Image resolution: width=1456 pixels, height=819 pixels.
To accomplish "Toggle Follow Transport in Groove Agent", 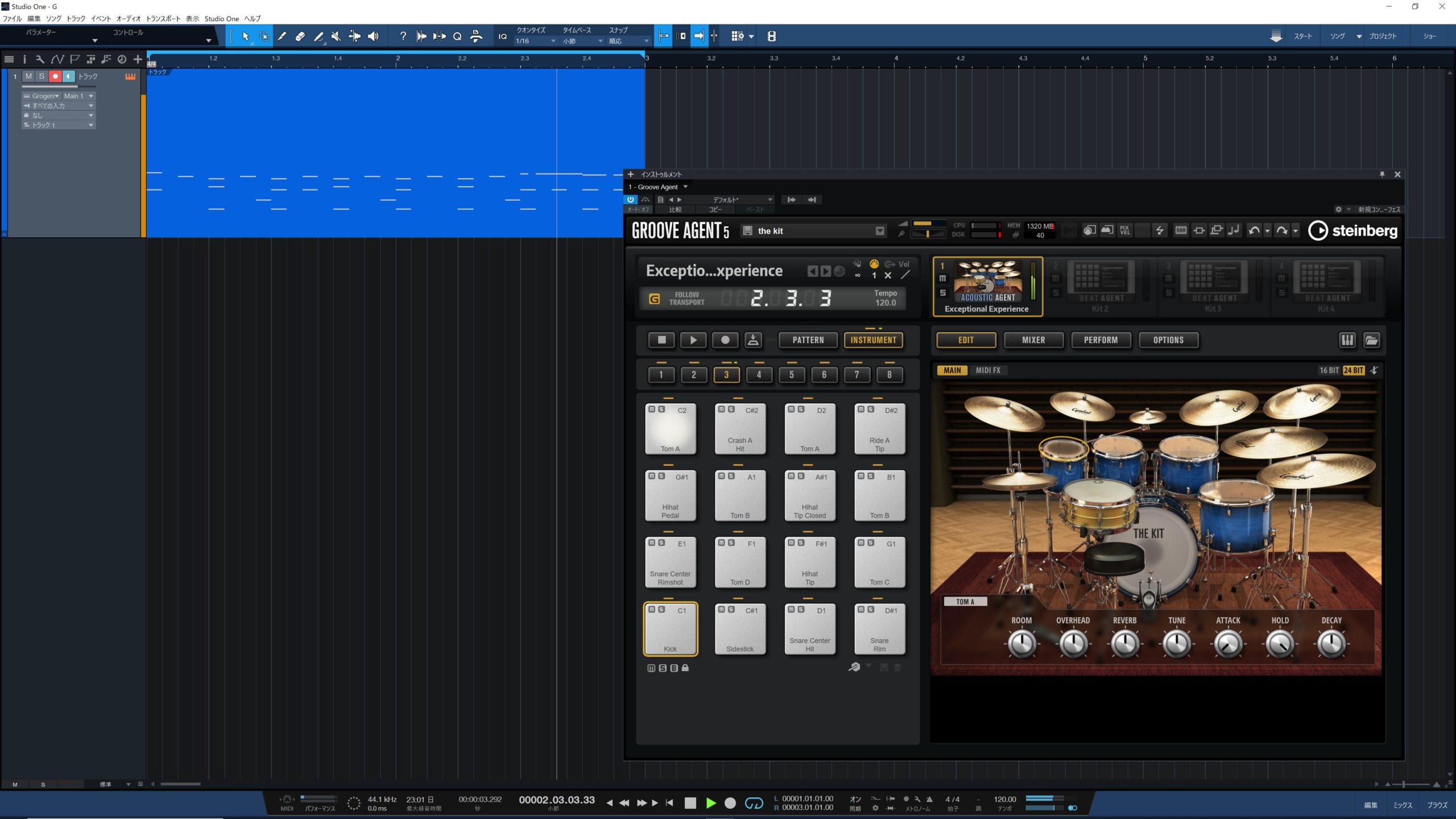I will [654, 299].
